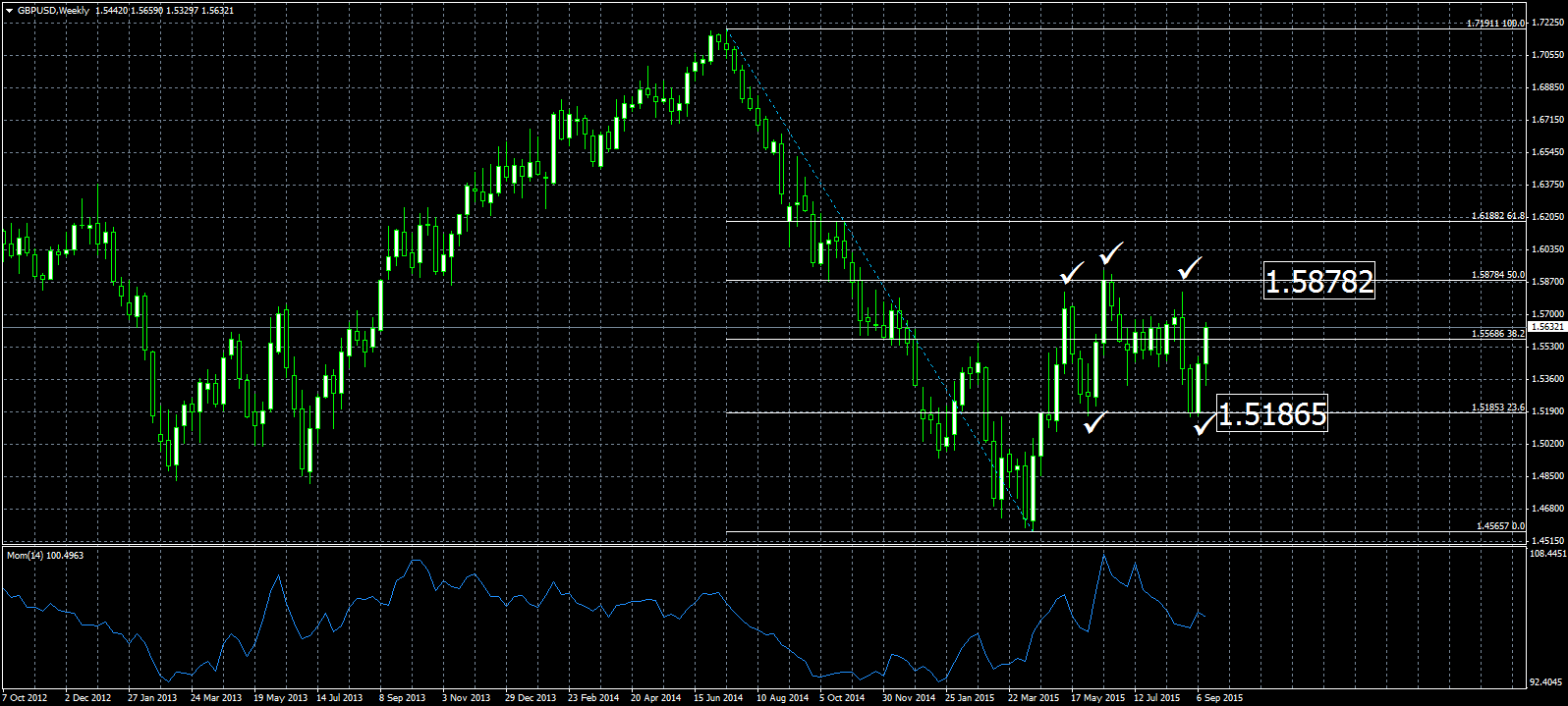
Task: Click the 6 Sep 2015 date on the time axis
Action: (x=1219, y=698)
